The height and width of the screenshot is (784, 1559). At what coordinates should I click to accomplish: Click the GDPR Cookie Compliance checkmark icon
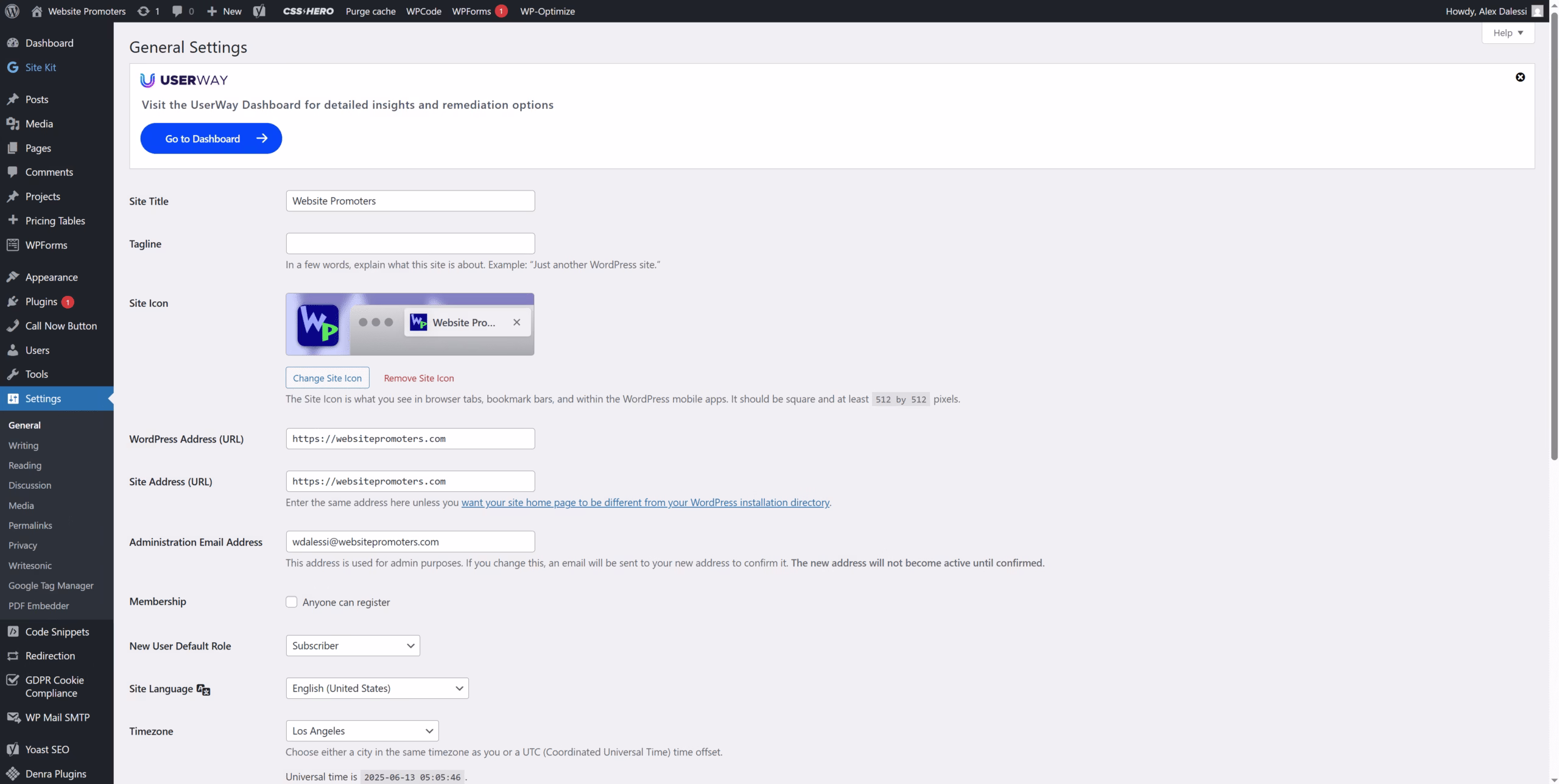pos(13,680)
